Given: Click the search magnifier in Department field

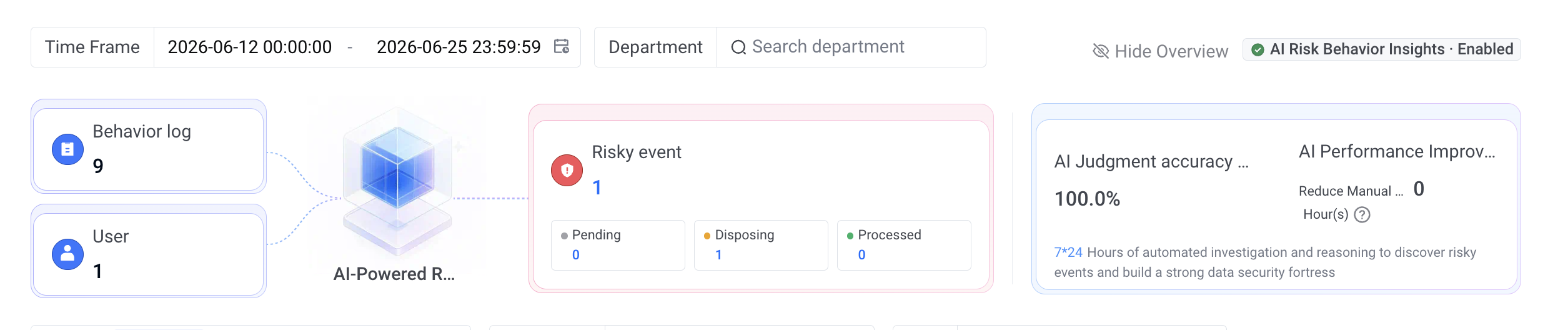Looking at the screenshot, I should click(x=738, y=47).
